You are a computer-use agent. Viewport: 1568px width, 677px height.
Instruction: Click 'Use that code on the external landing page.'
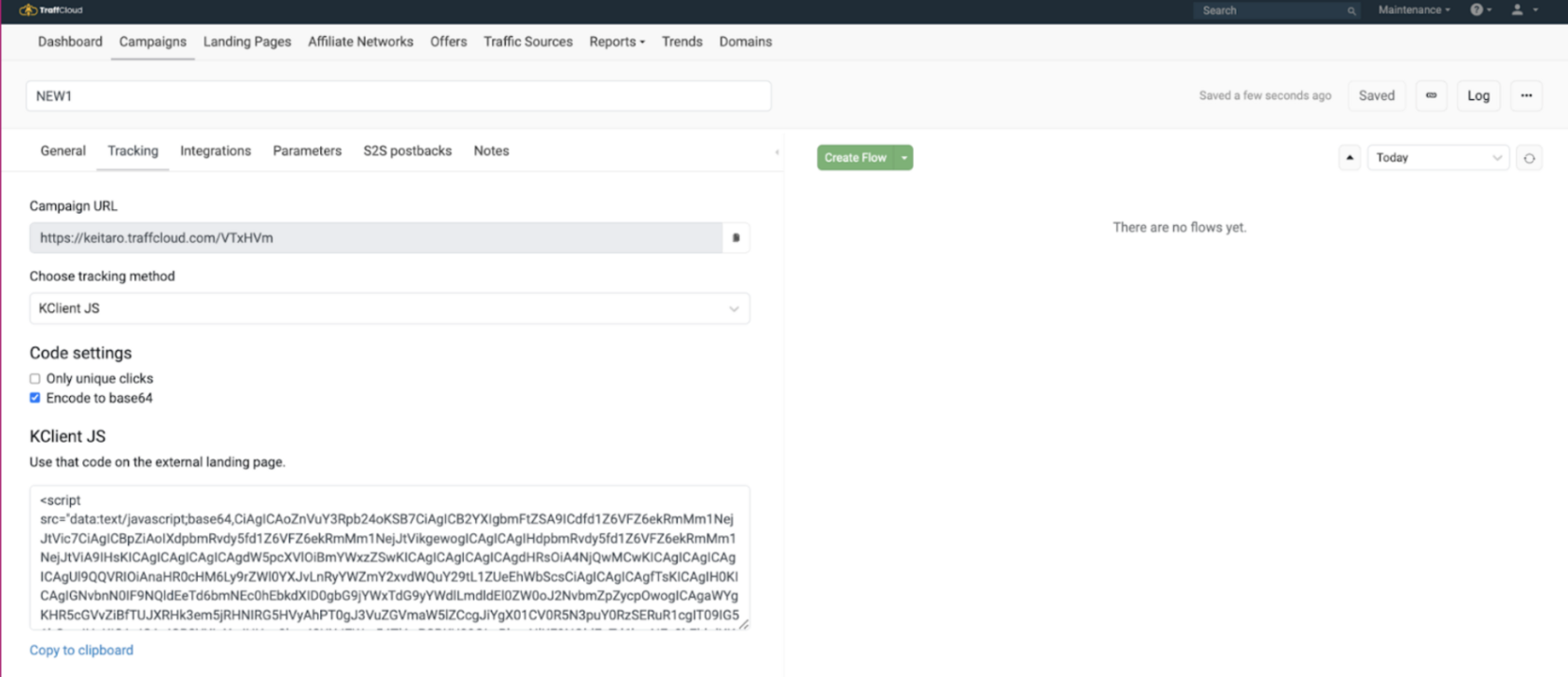point(157,462)
